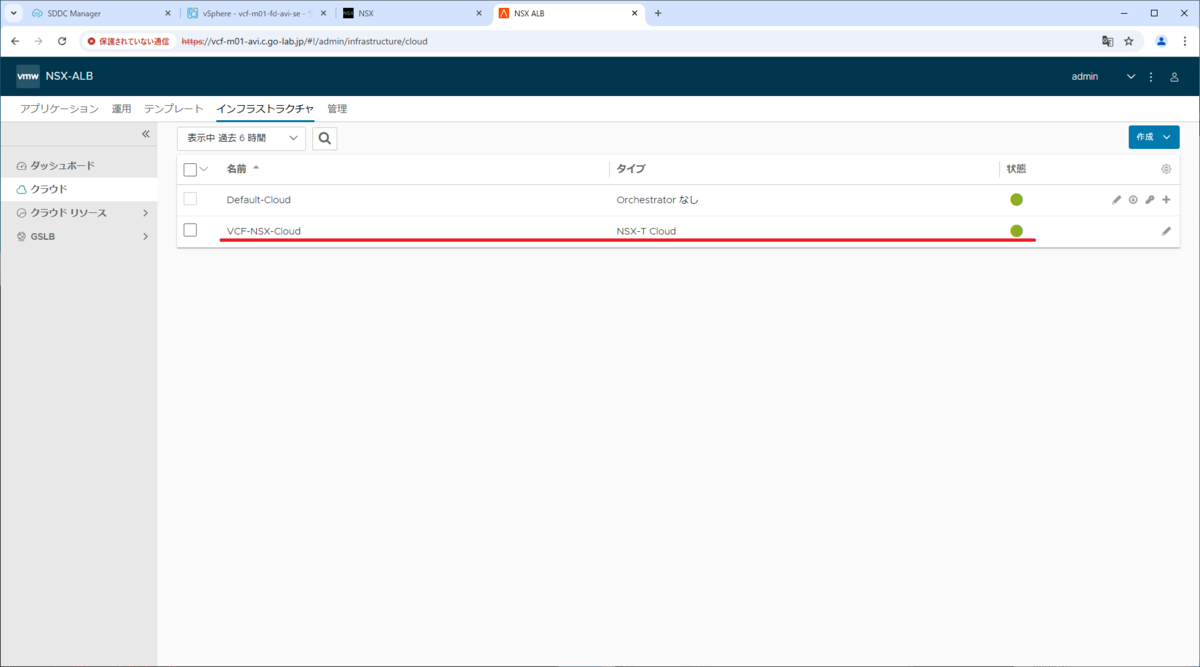1200x667 pixels.
Task: Close the vSphere tab
Action: 322,13
